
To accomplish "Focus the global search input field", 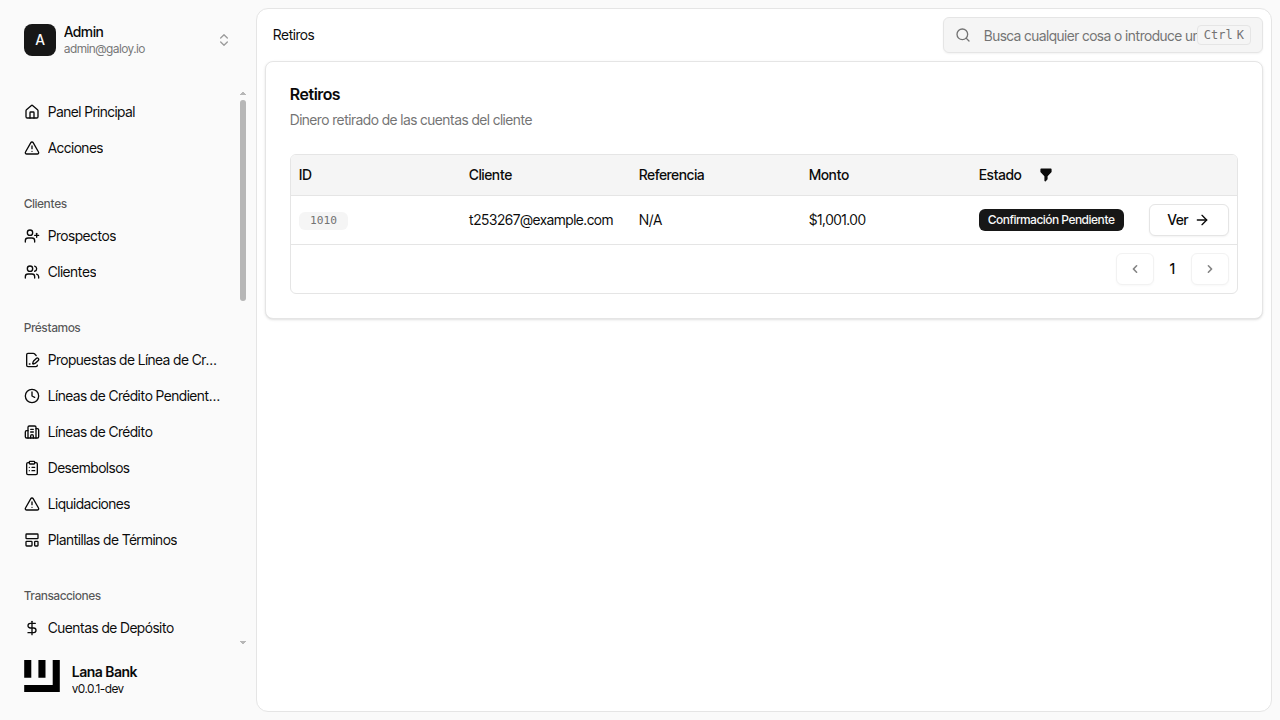I will [1088, 35].
